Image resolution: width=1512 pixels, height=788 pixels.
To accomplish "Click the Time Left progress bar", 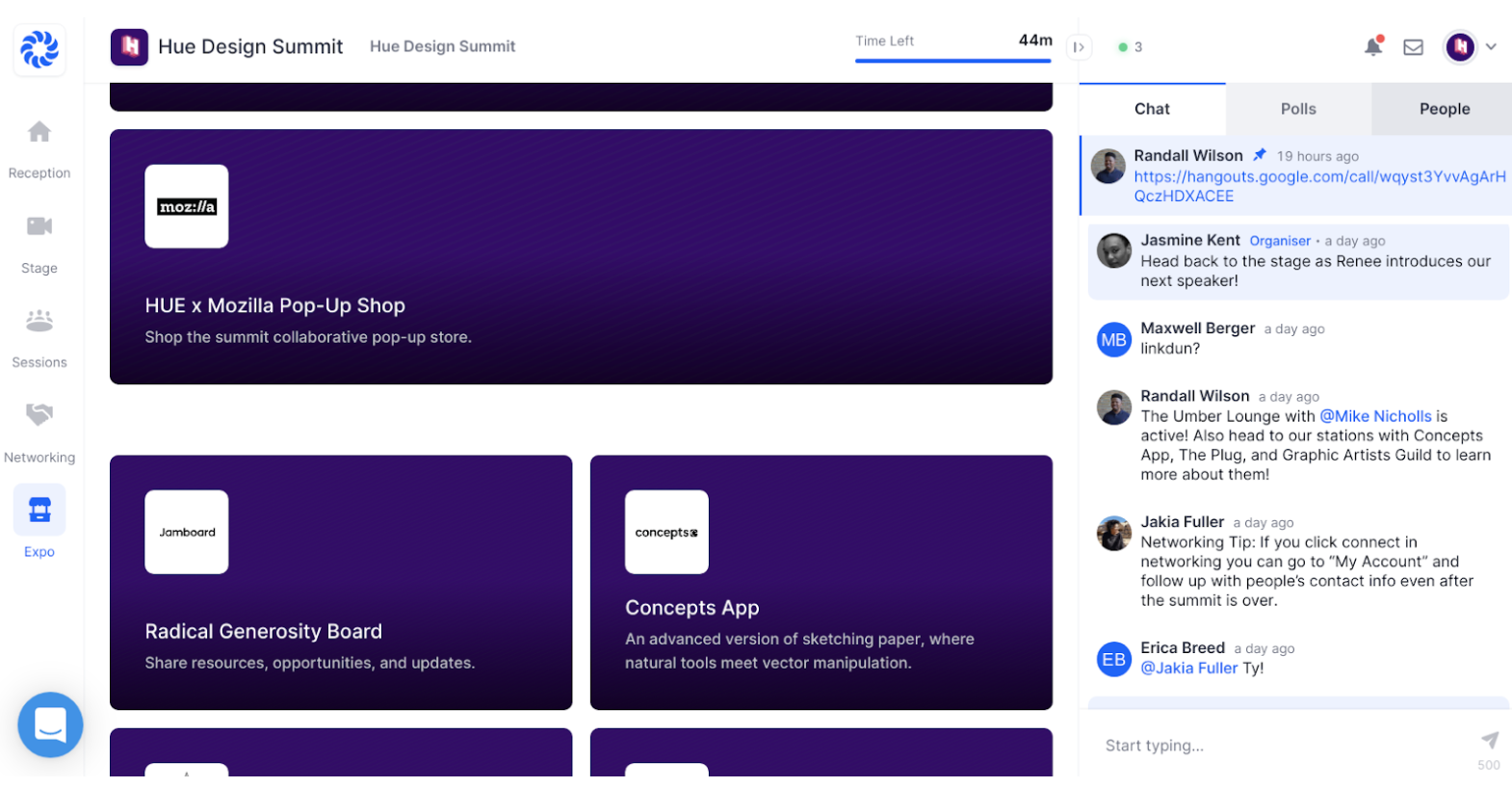I will [x=953, y=61].
